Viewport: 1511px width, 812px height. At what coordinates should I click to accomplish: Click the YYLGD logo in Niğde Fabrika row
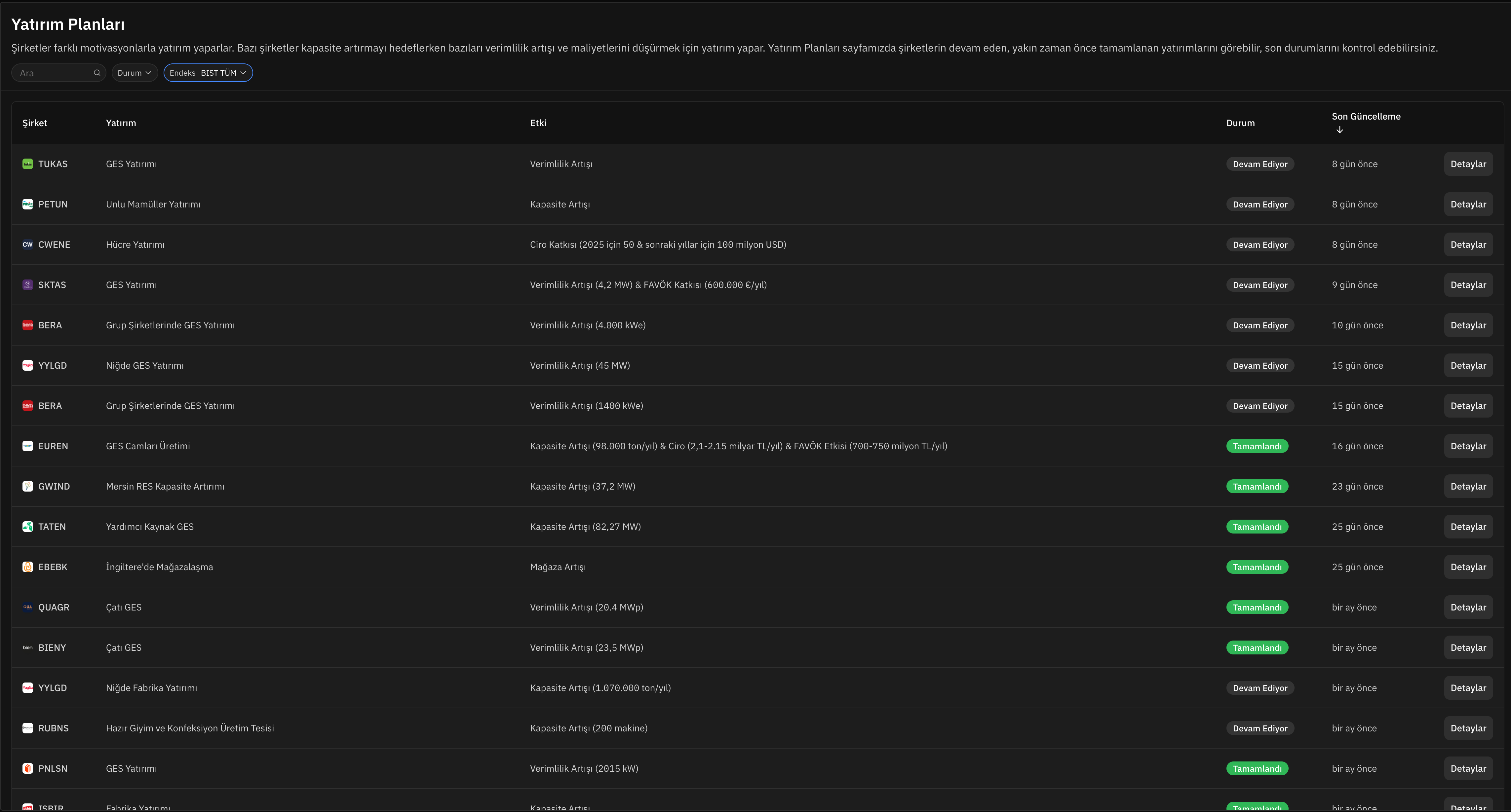[x=27, y=688]
